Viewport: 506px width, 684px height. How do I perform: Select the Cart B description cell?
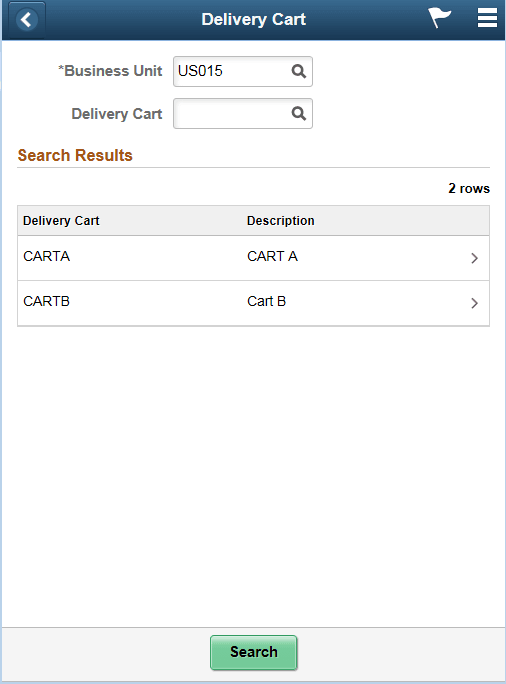pos(266,301)
